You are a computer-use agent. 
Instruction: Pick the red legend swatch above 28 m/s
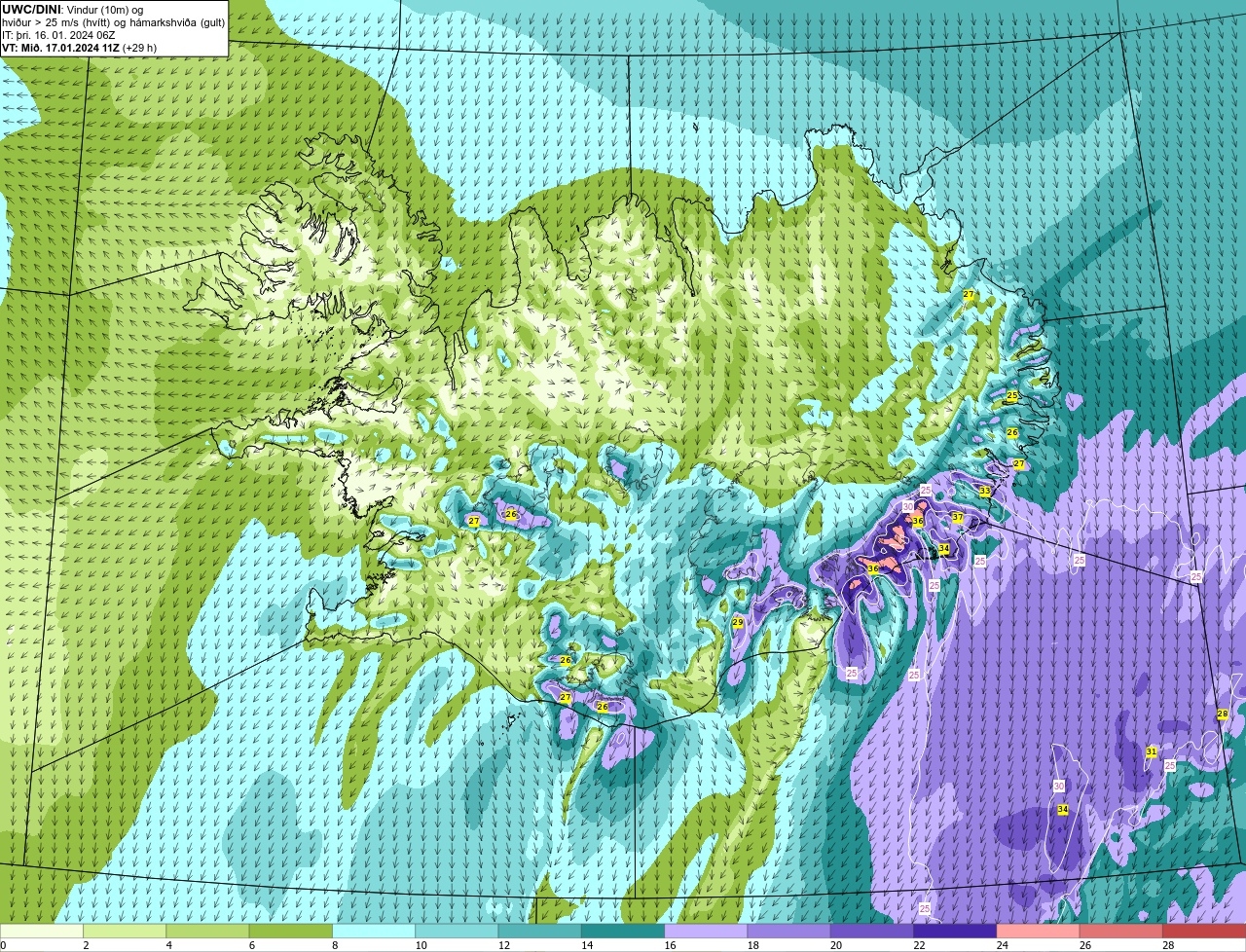point(1204,932)
